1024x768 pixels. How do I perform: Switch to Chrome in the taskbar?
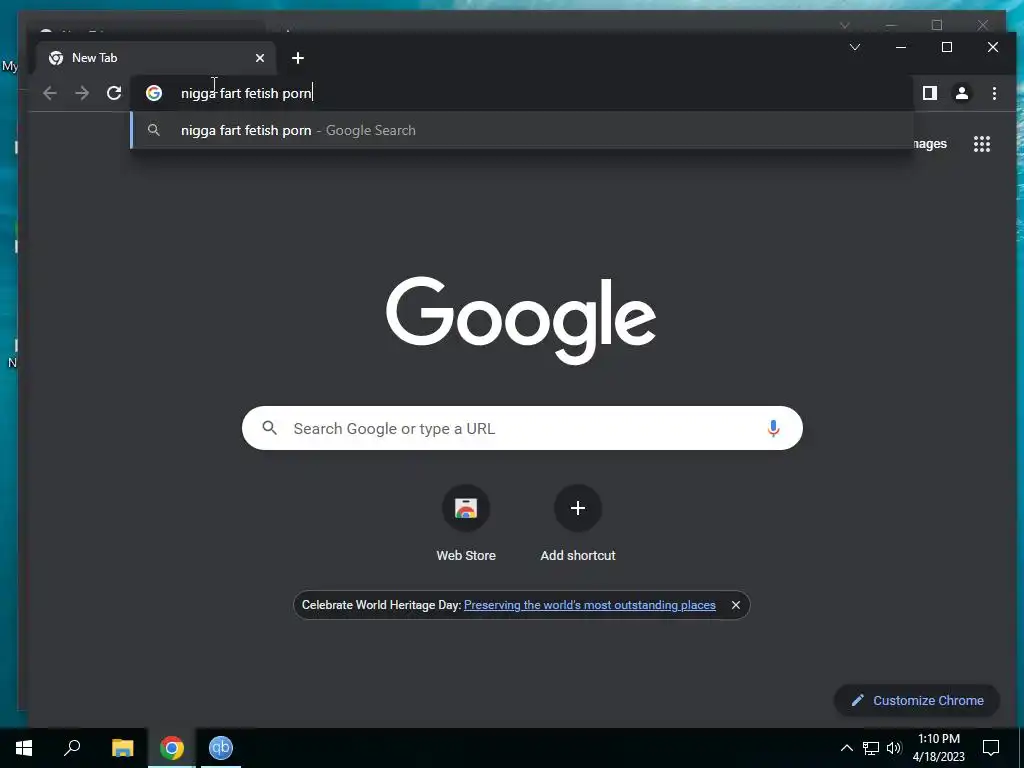172,748
